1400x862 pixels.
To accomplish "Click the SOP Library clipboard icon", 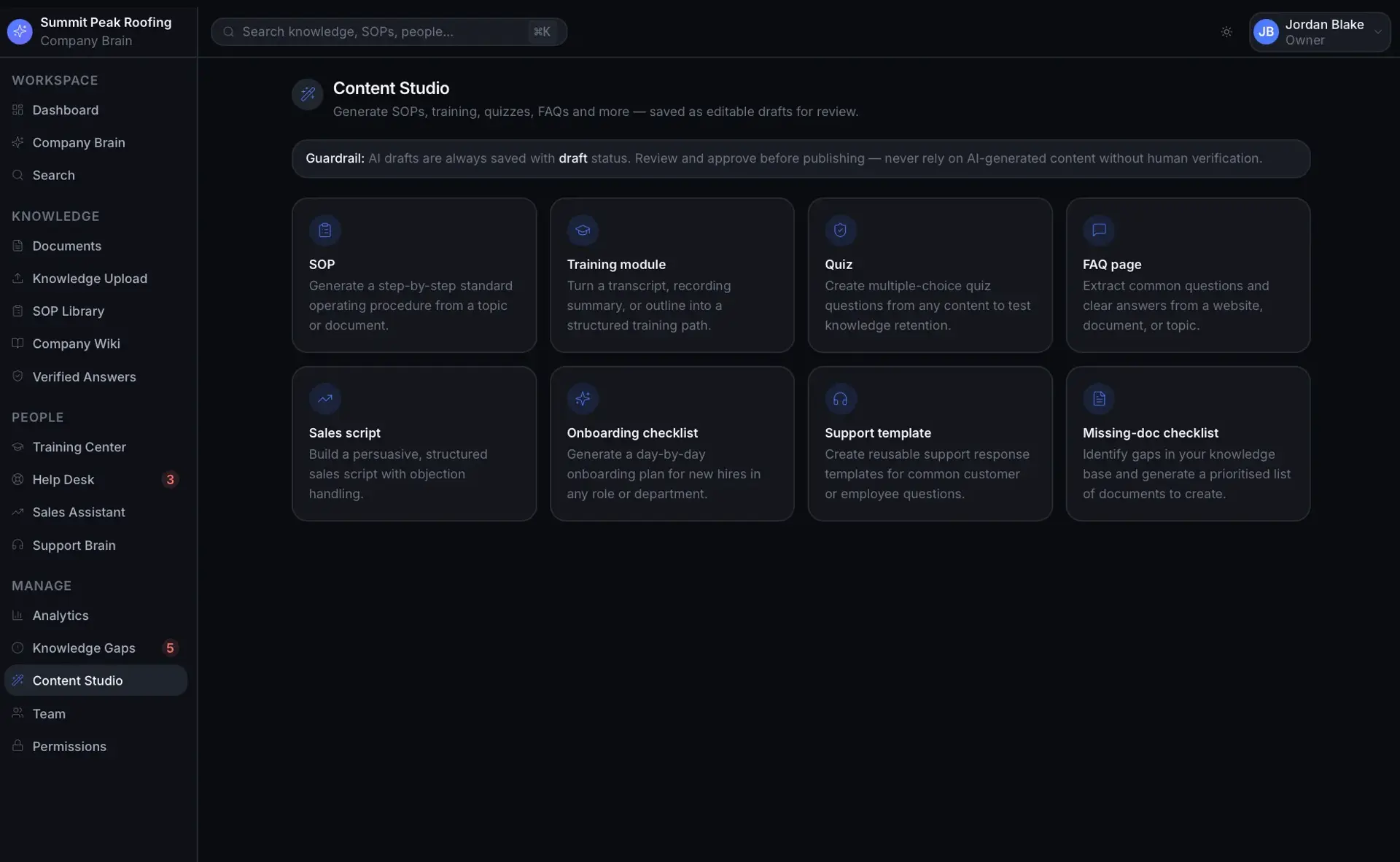I will [17, 311].
